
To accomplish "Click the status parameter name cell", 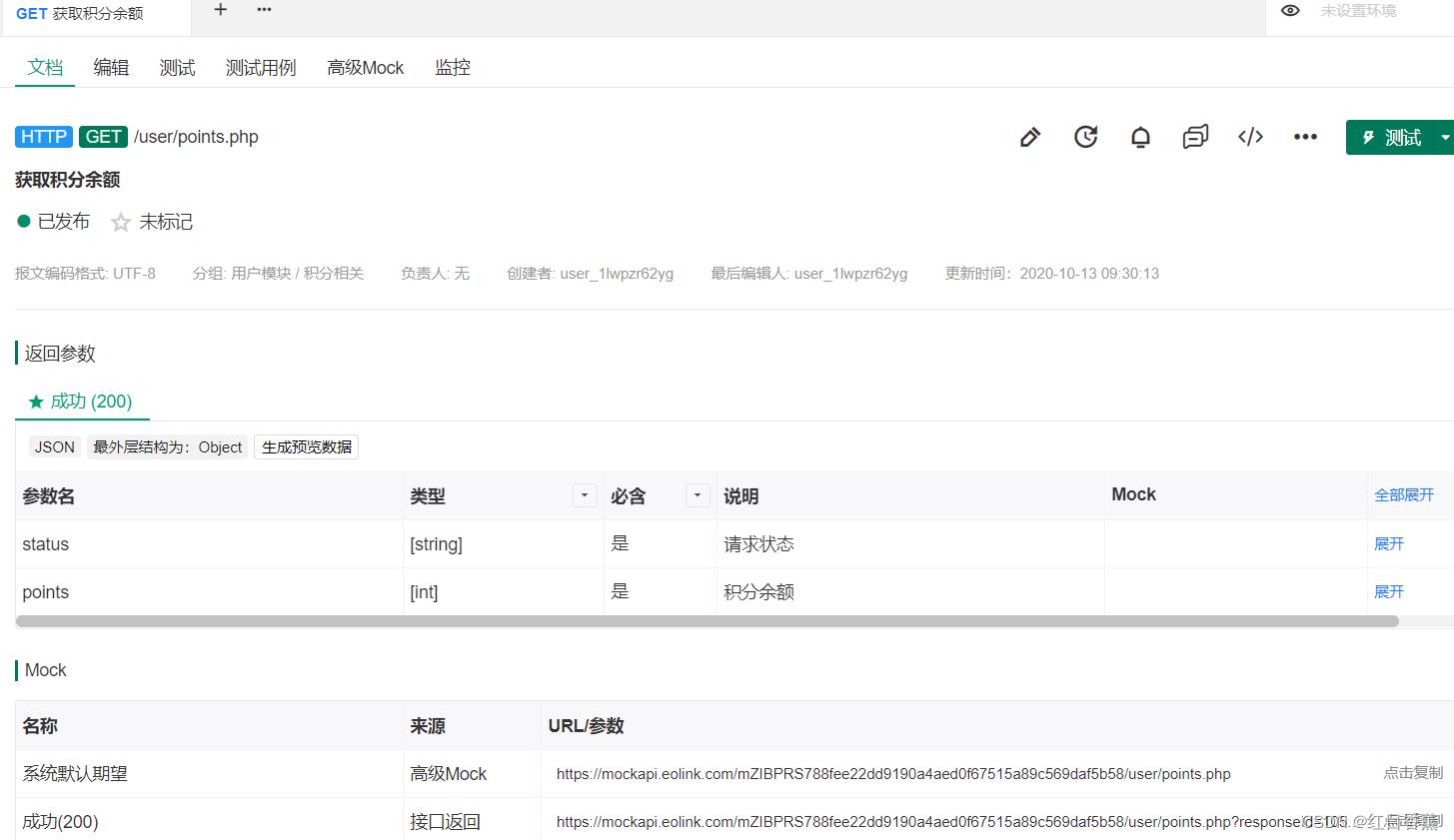I will 209,544.
